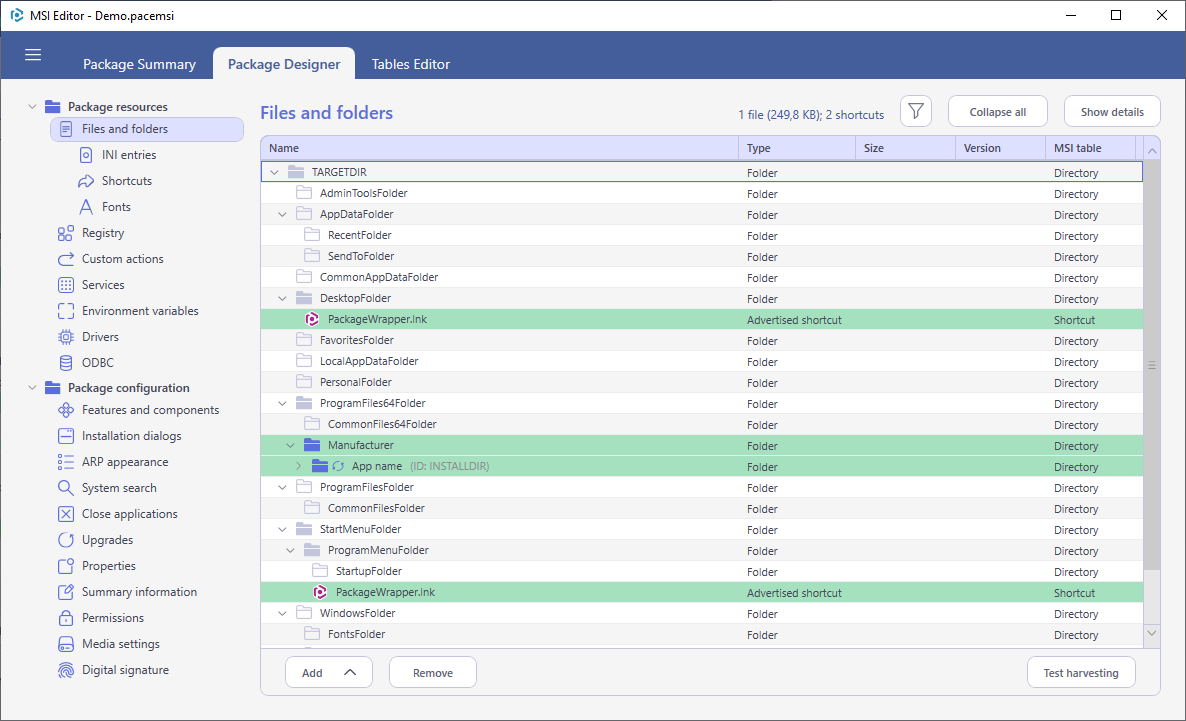Click the Upgrades circular icon
This screenshot has width=1186, height=721.
point(66,540)
